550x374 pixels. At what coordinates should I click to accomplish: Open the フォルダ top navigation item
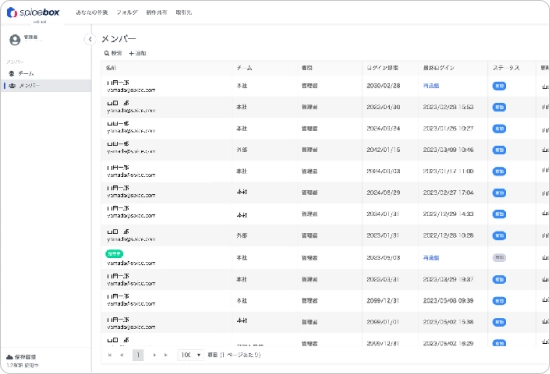tap(127, 12)
